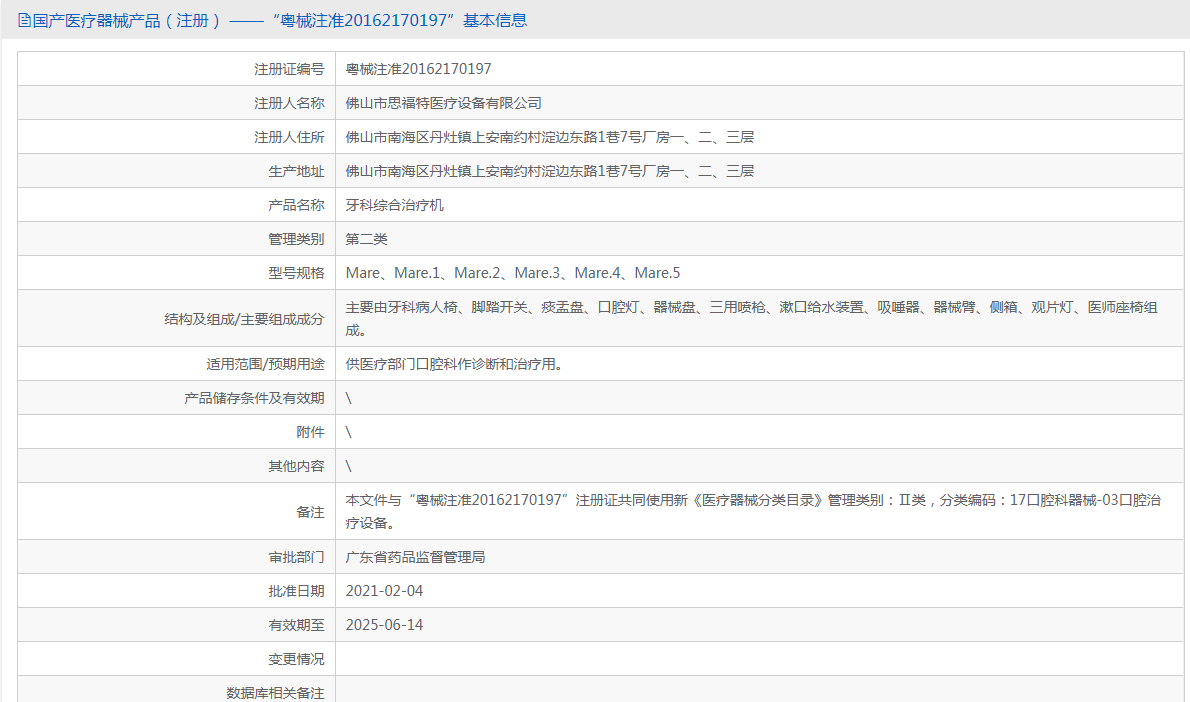Click the header title "基本信息" text
The image size is (1190, 702).
494,20
